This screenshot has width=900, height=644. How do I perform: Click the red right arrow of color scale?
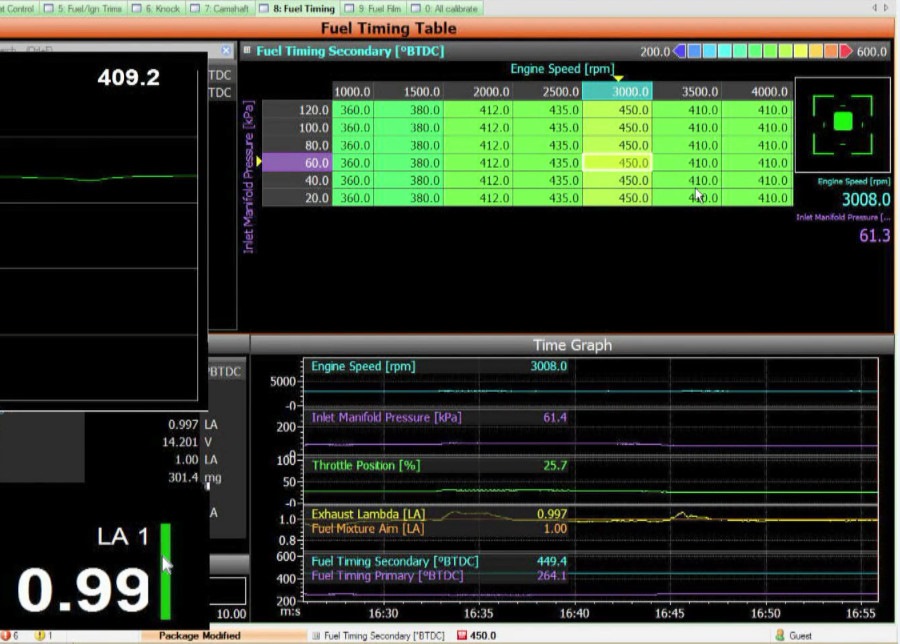(845, 52)
